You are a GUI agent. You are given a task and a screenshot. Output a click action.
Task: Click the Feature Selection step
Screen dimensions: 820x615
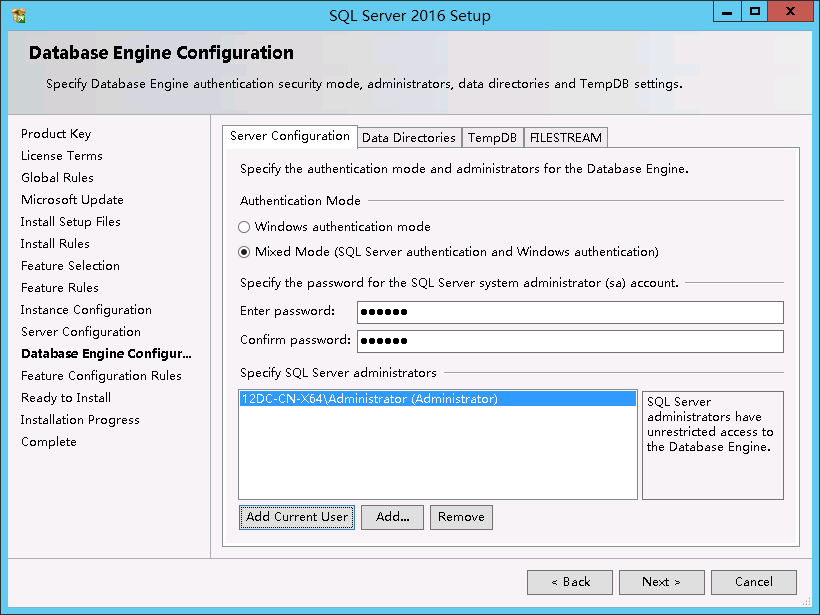pyautogui.click(x=70, y=266)
